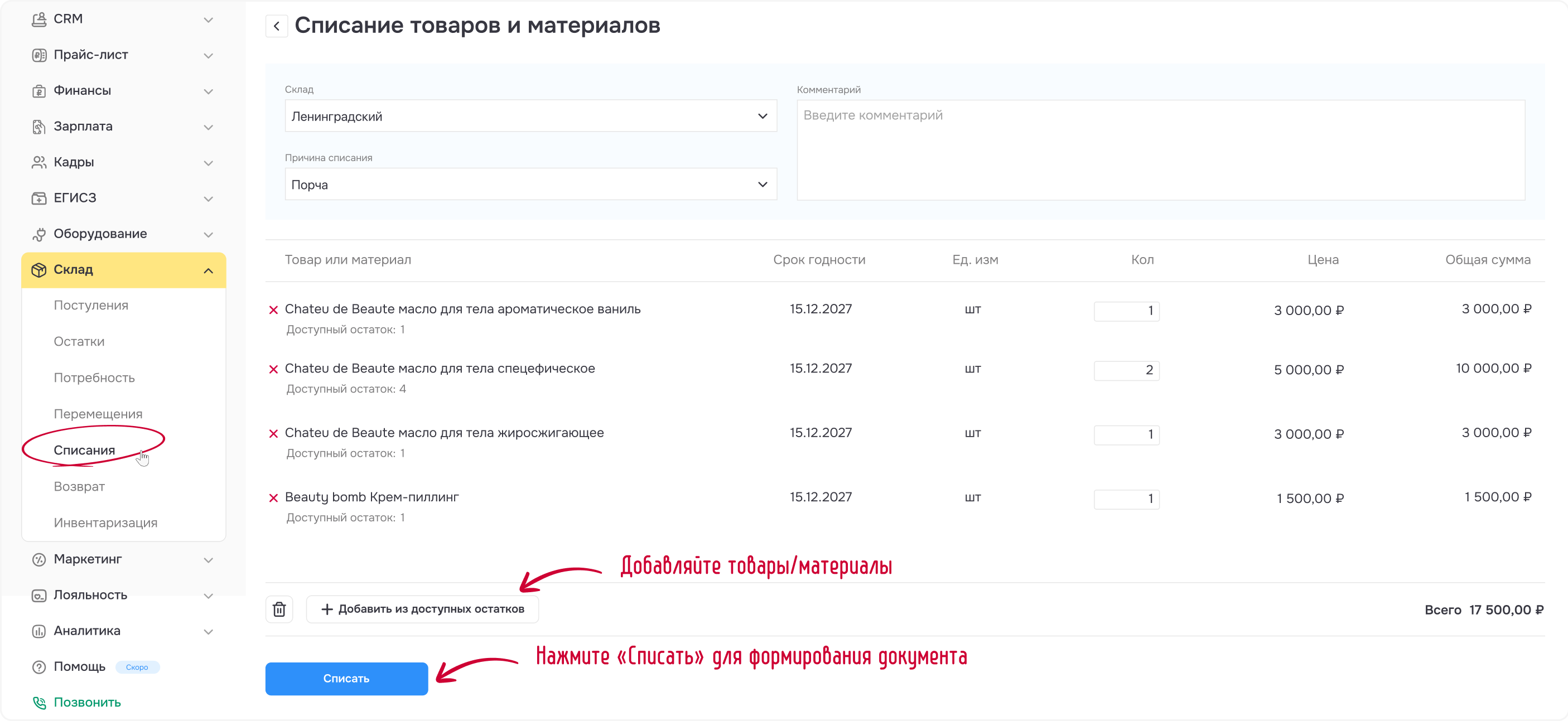The height and width of the screenshot is (721, 1568).
Task: Click the Маркетинг percent icon
Action: pos(39,560)
